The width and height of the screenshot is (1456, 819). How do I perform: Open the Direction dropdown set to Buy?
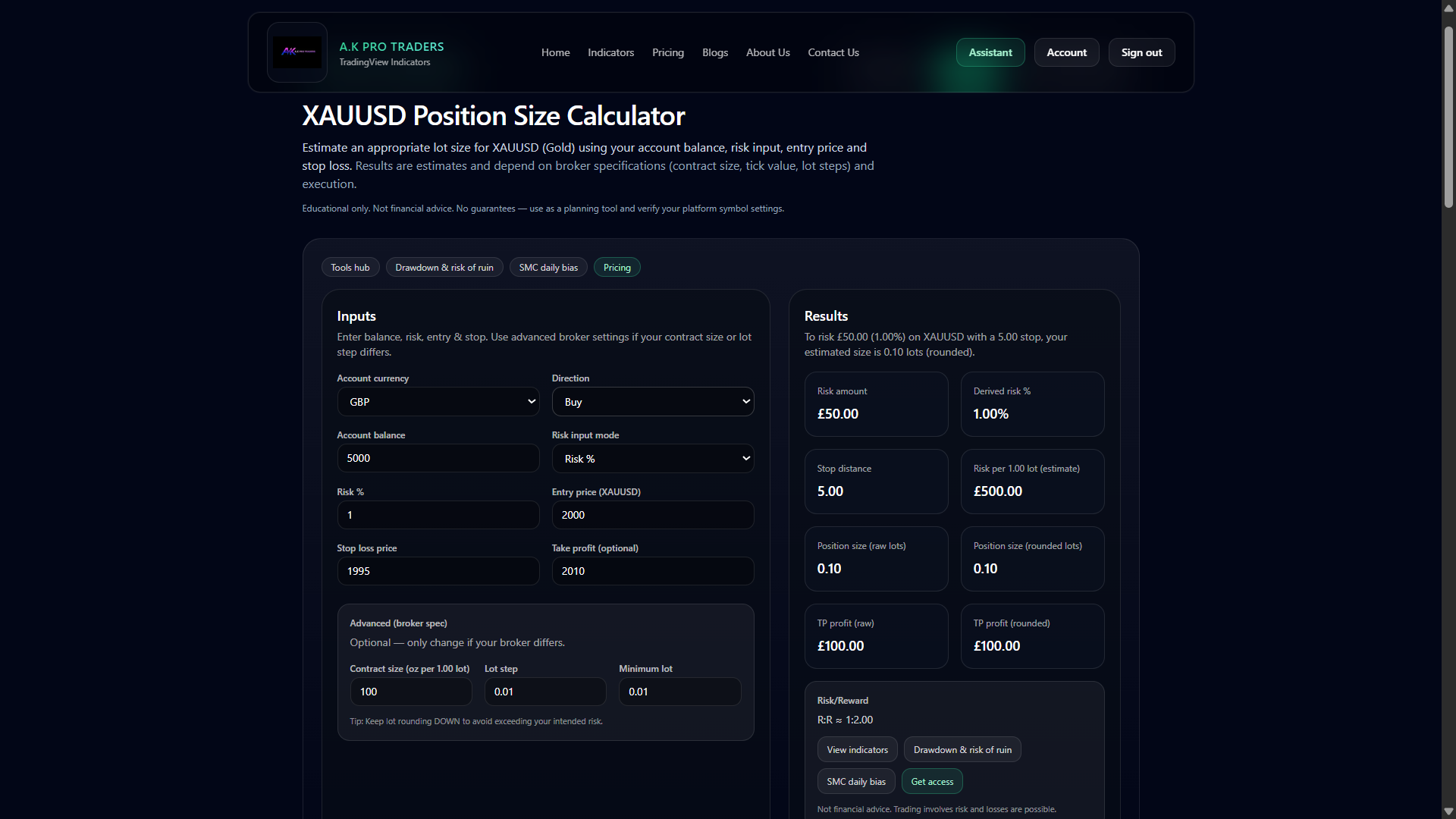[x=652, y=401]
